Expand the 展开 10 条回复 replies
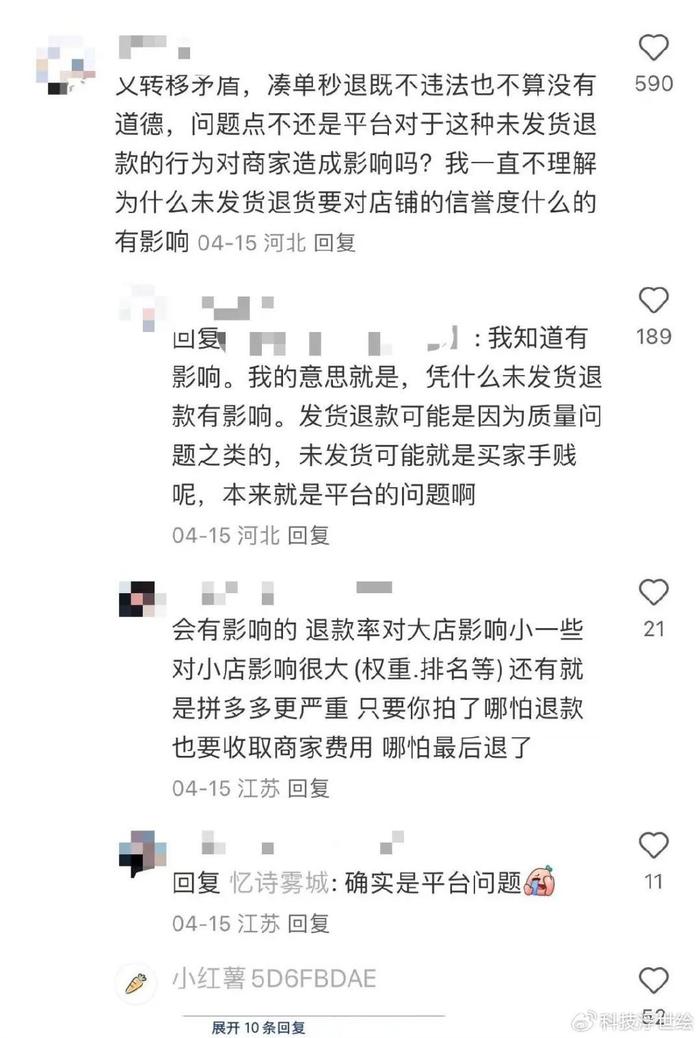The image size is (700, 1038). click(258, 1027)
